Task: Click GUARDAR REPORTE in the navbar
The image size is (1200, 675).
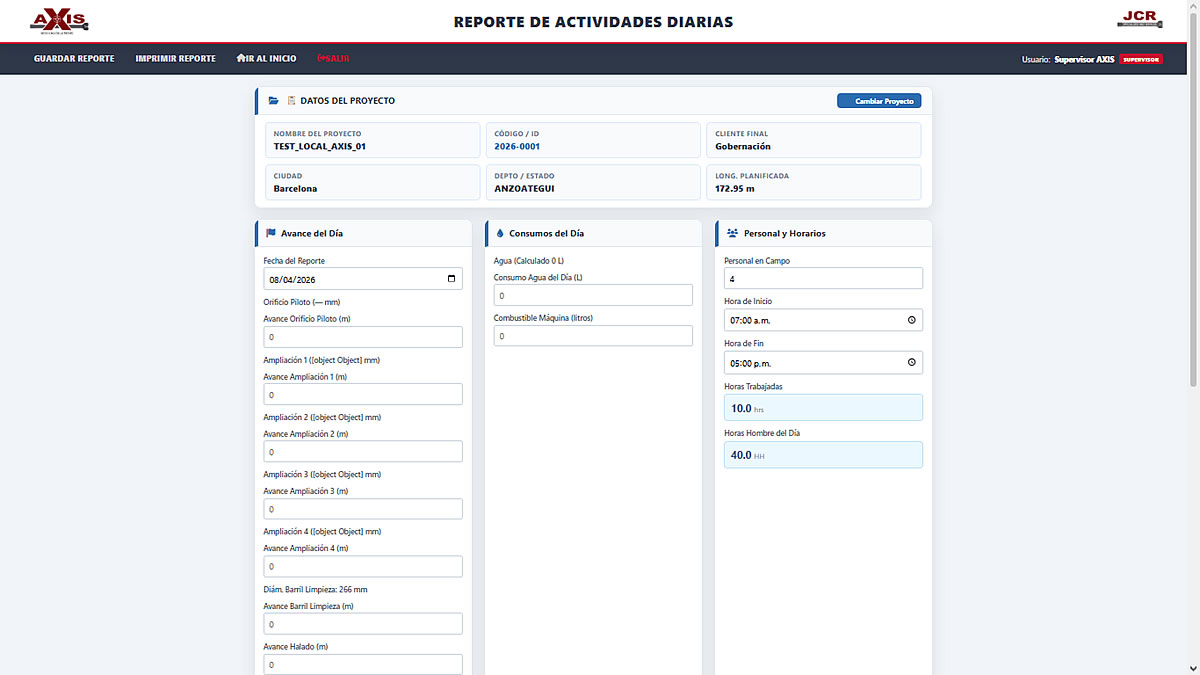Action: 74,58
